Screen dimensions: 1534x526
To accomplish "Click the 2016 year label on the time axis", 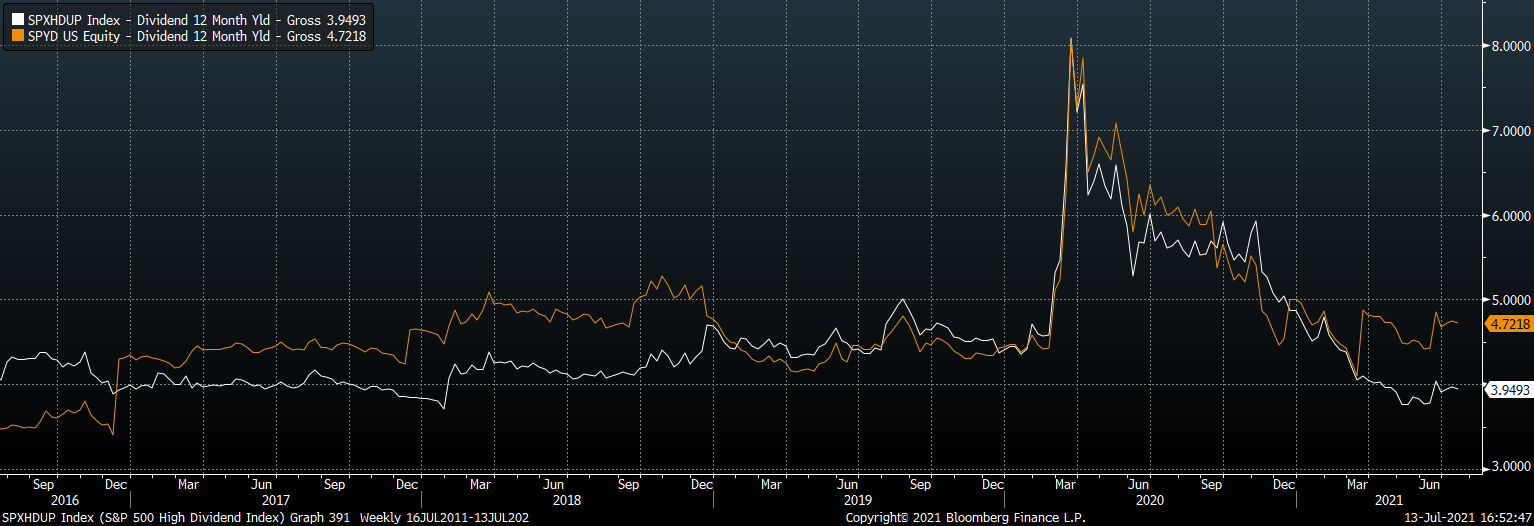I will coord(64,500).
